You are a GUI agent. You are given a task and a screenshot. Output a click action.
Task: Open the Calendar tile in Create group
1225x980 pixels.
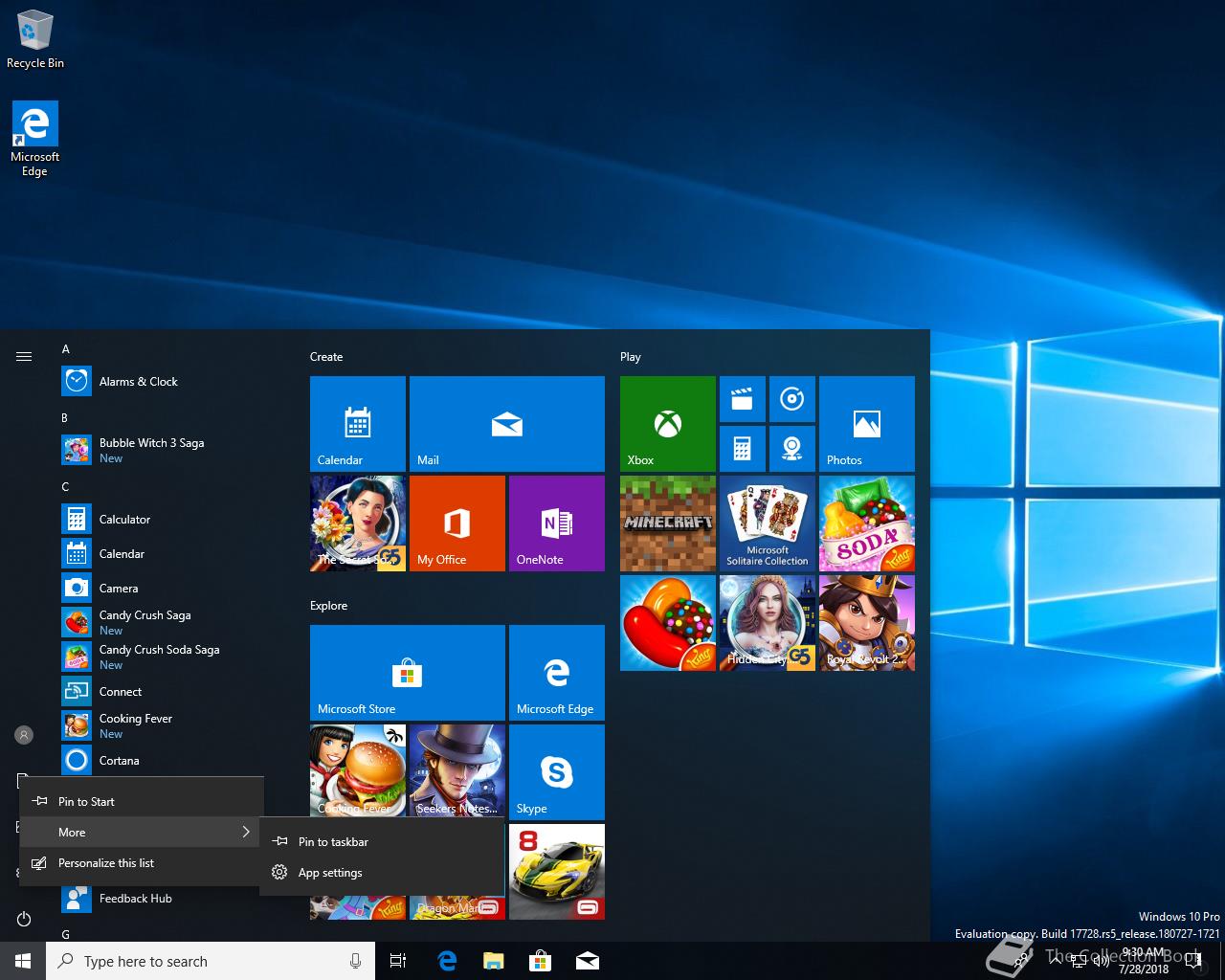pyautogui.click(x=358, y=424)
